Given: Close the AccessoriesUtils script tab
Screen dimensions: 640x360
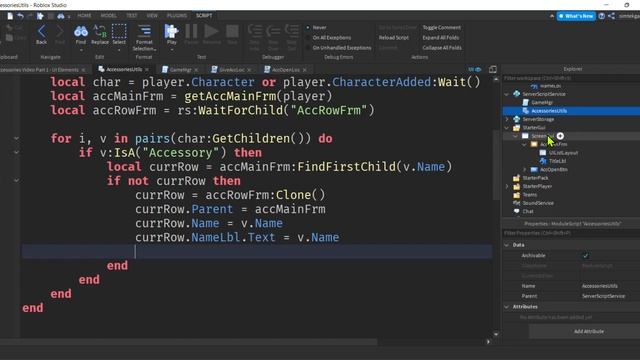Looking at the screenshot, I should 147,70.
